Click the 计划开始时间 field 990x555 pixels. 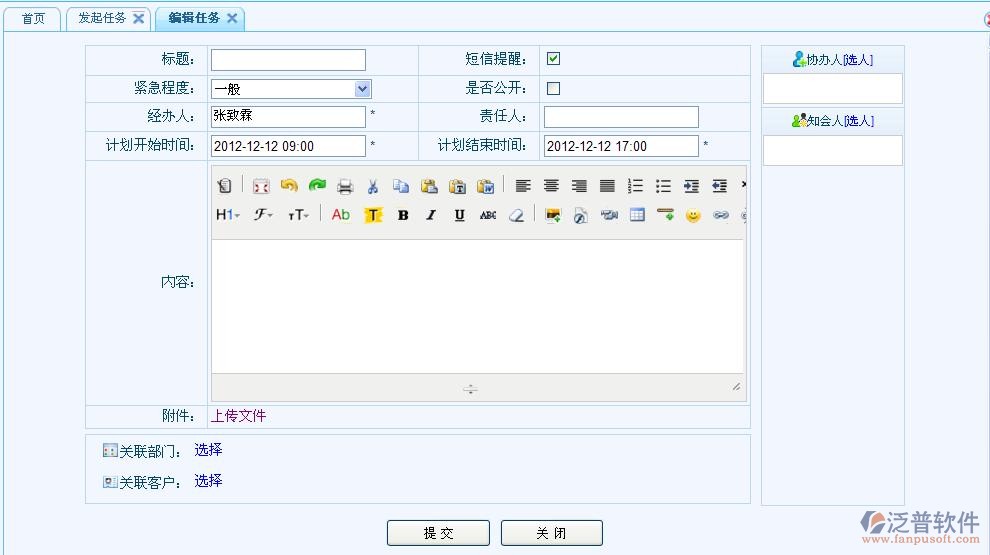click(288, 146)
